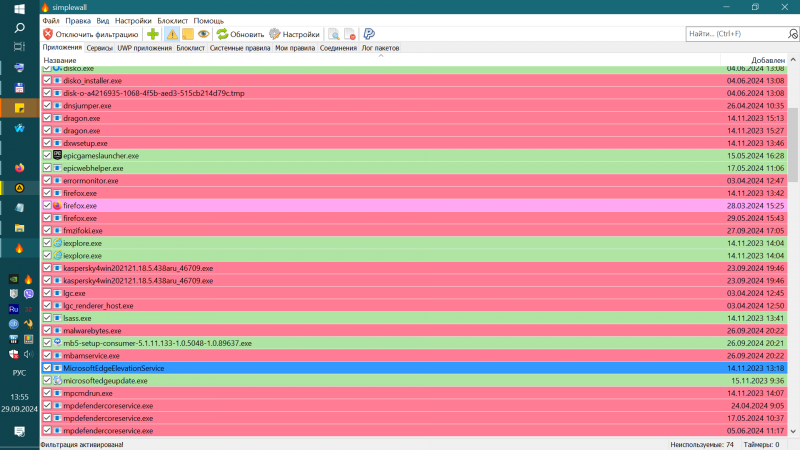Toggle the mpcmdrun.exe checkbox
800x450 pixels.
coord(47,393)
